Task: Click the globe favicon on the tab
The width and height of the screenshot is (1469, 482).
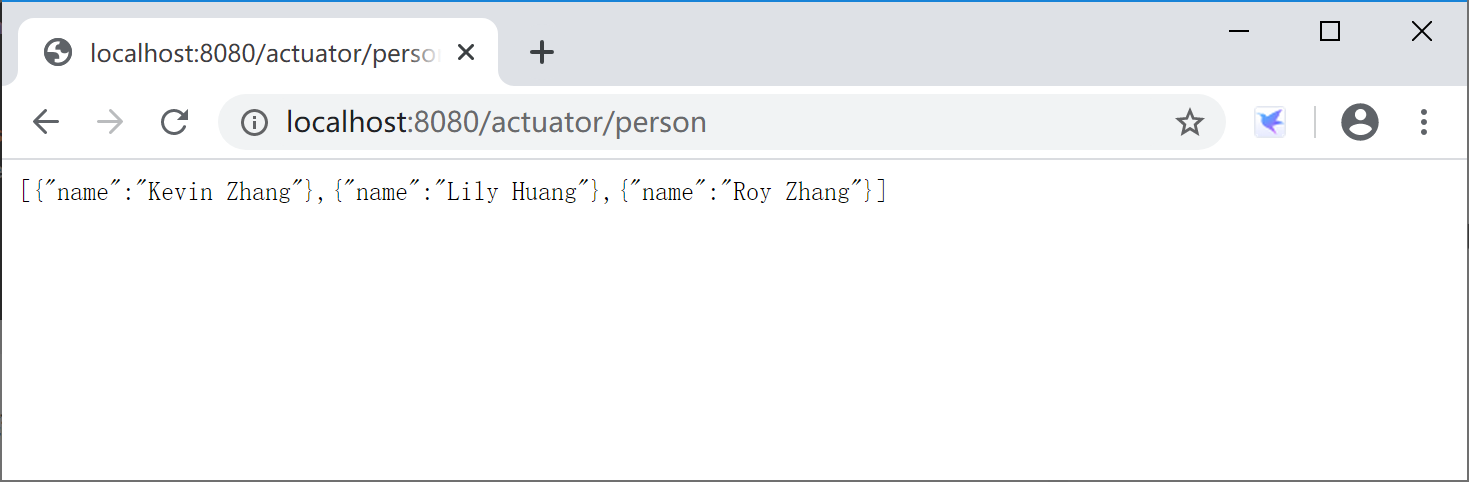Action: (x=58, y=52)
